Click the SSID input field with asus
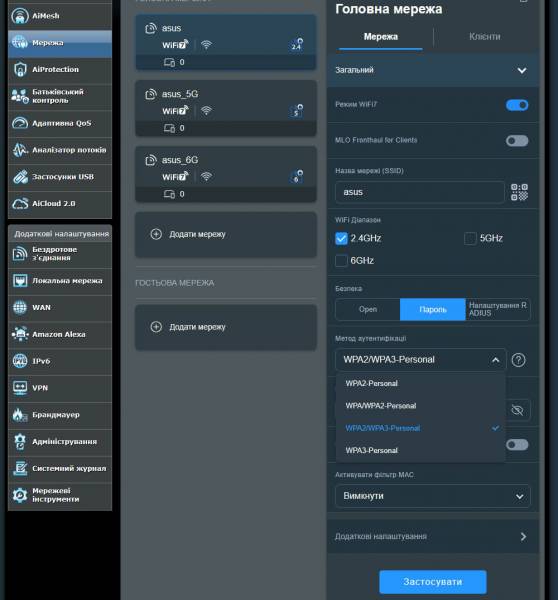This screenshot has width=558, height=600. pos(419,192)
